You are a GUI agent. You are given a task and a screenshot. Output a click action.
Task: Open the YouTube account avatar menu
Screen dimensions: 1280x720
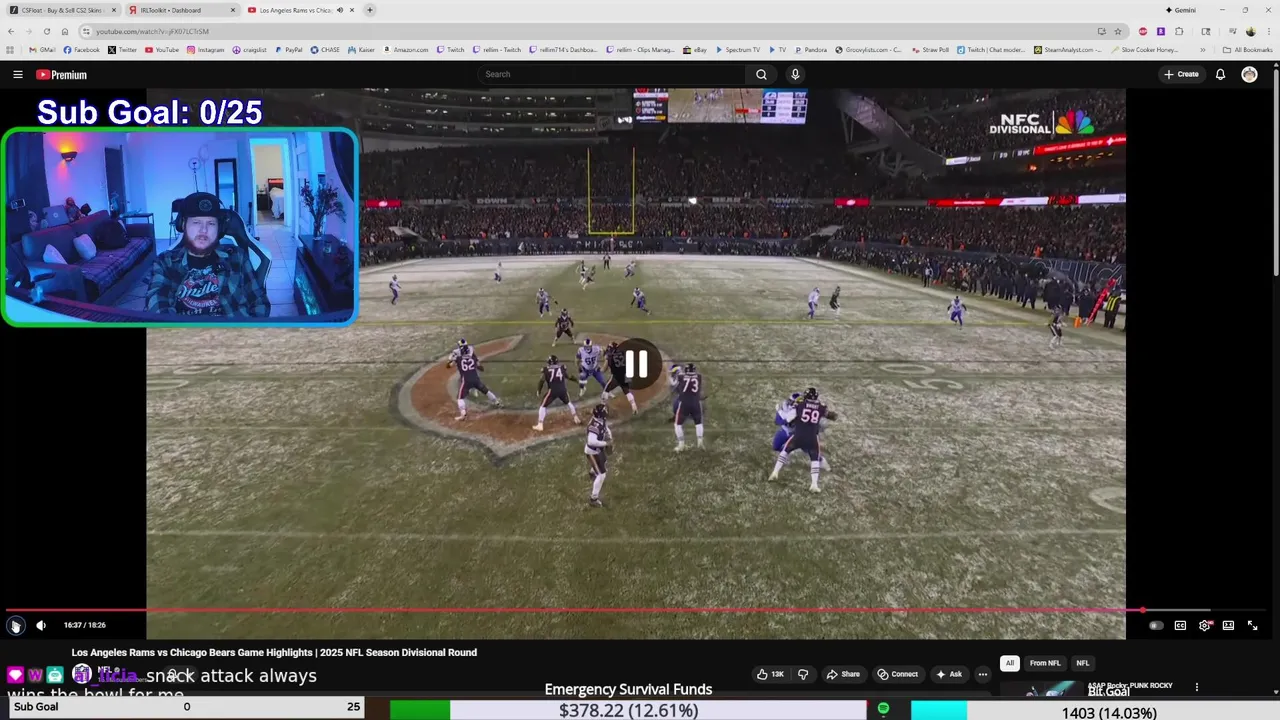pyautogui.click(x=1249, y=74)
